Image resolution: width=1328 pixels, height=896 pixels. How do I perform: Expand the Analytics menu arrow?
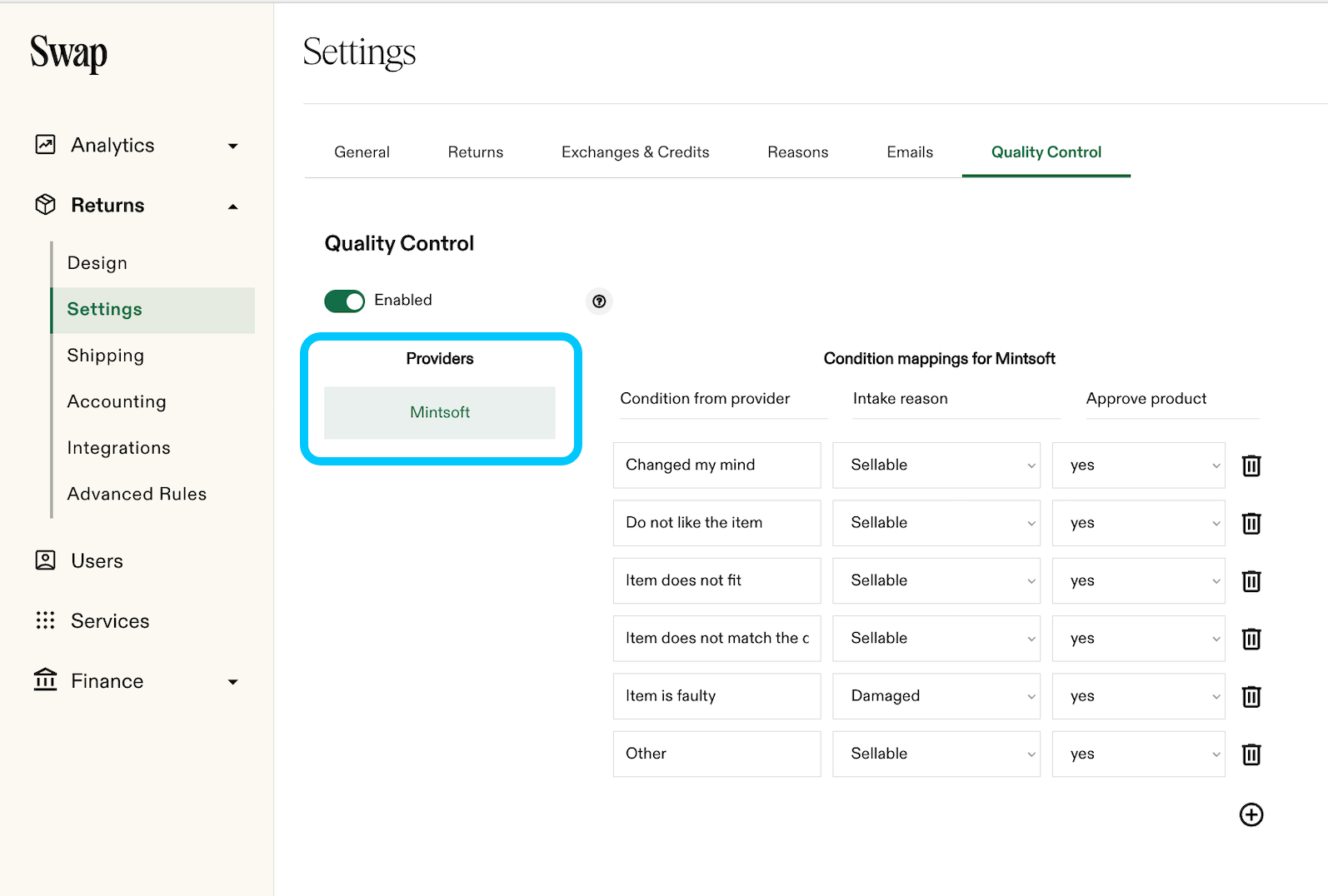233,147
